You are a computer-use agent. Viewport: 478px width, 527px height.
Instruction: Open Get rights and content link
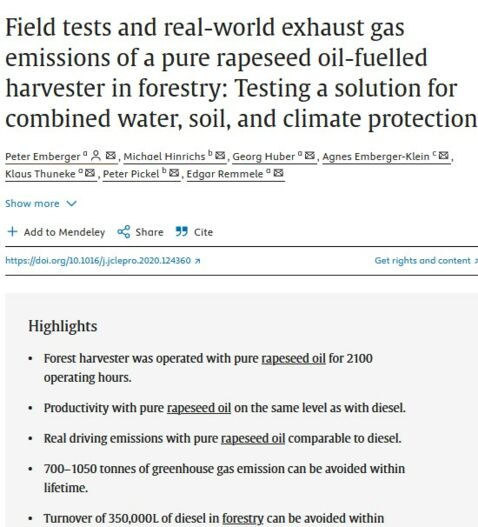coord(426,260)
